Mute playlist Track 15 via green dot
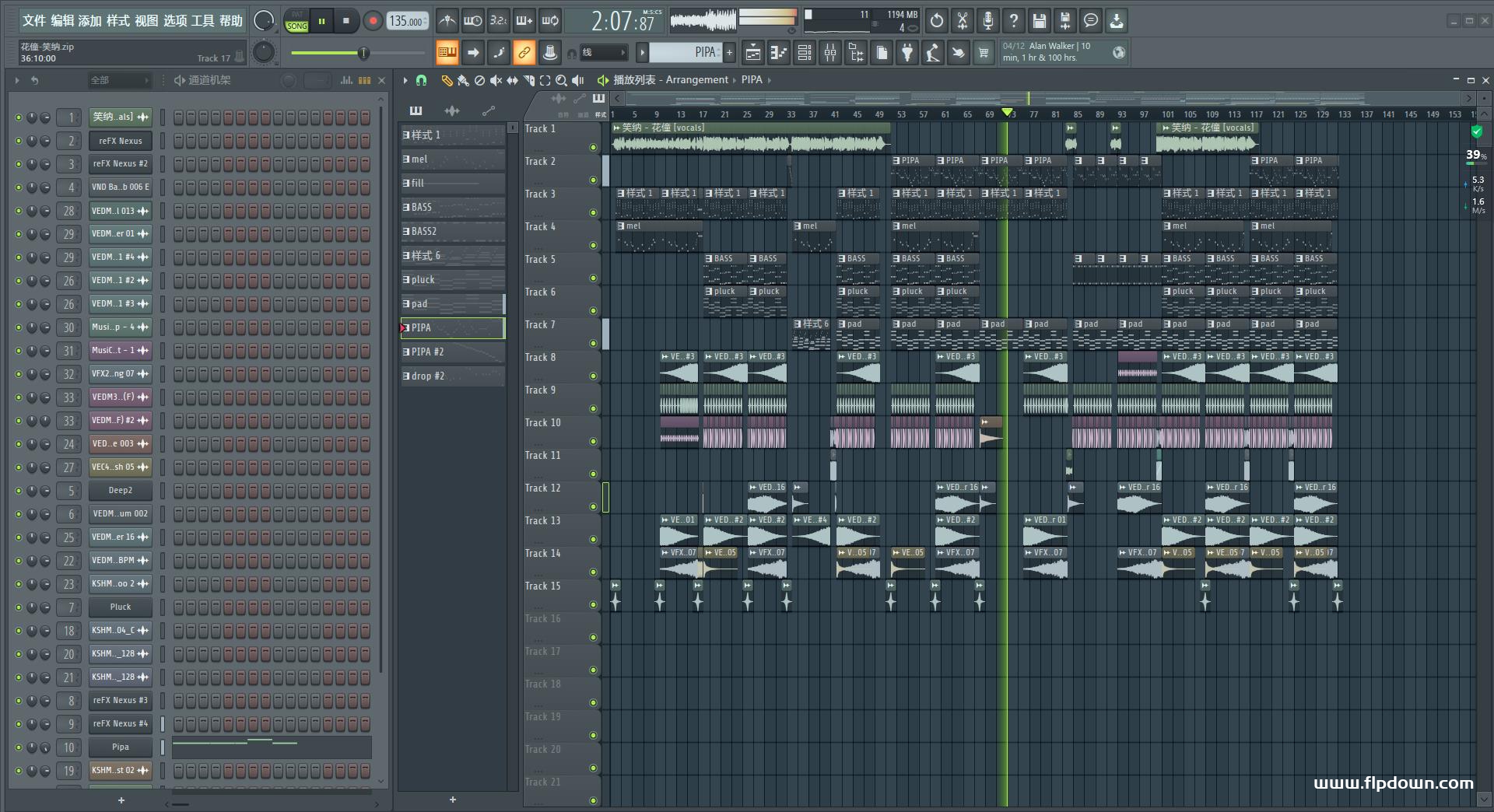 (x=593, y=604)
